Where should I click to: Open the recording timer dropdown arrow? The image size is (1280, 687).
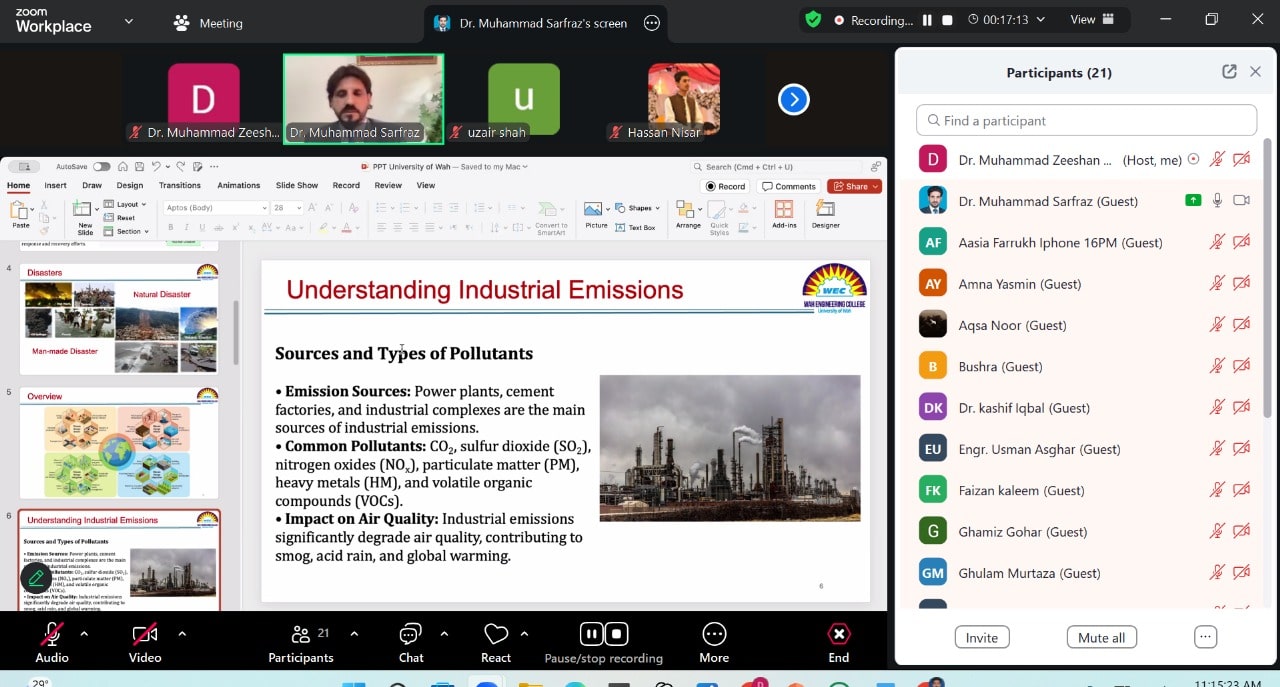(1041, 20)
